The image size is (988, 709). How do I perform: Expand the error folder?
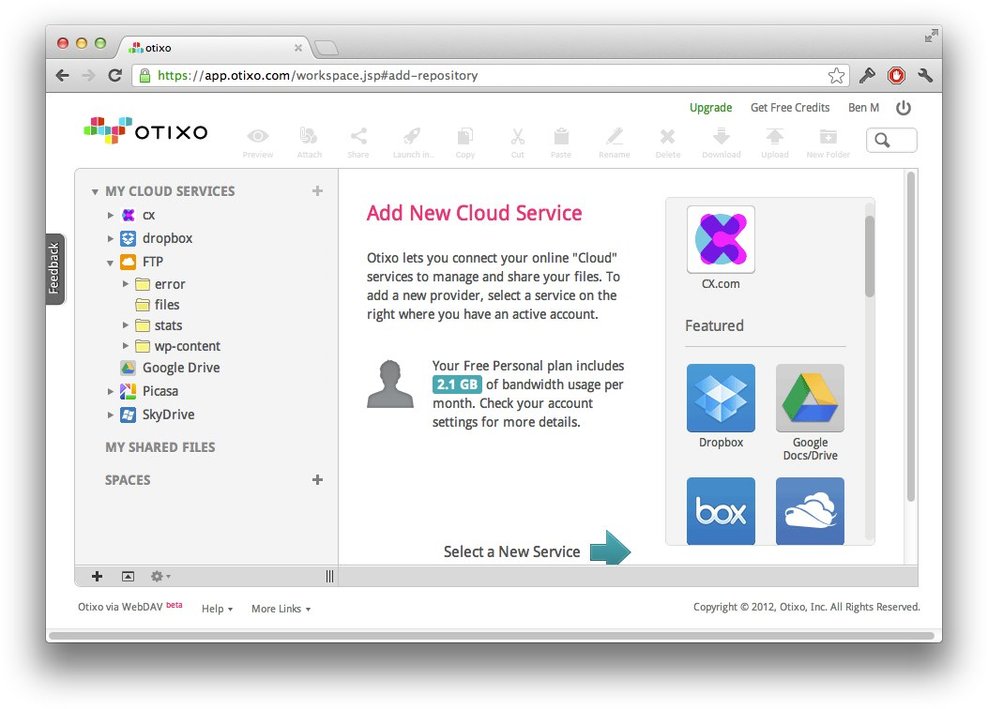[125, 284]
